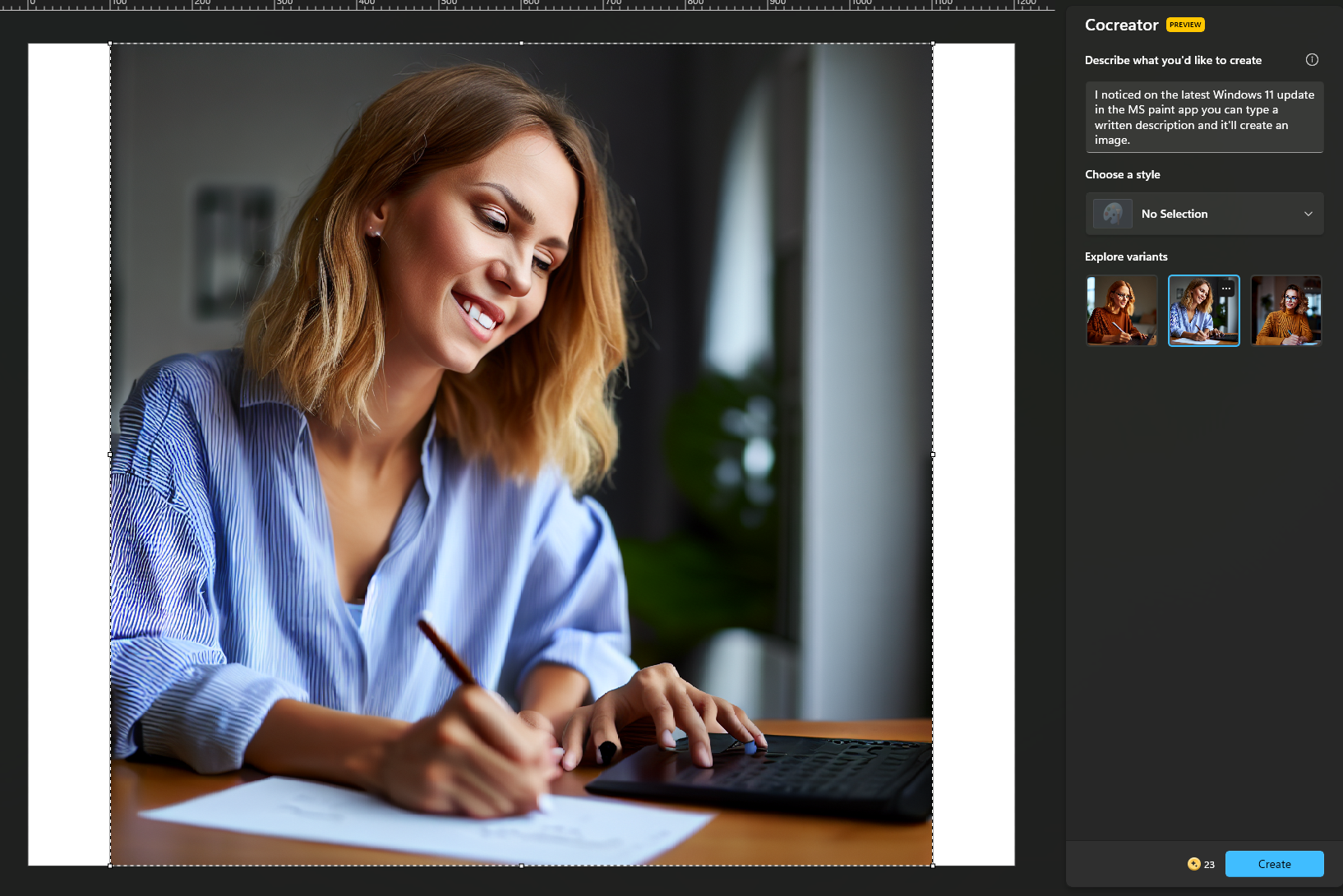Click the bottom-right selection handle
The height and width of the screenshot is (896, 1343).
[932, 865]
